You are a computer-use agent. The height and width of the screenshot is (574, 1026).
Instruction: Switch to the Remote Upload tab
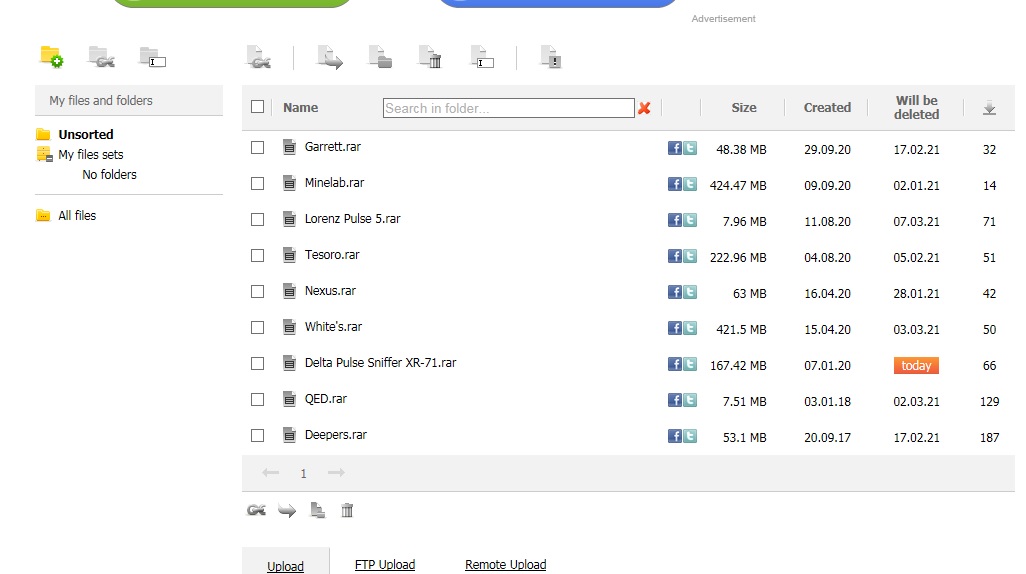pos(505,564)
